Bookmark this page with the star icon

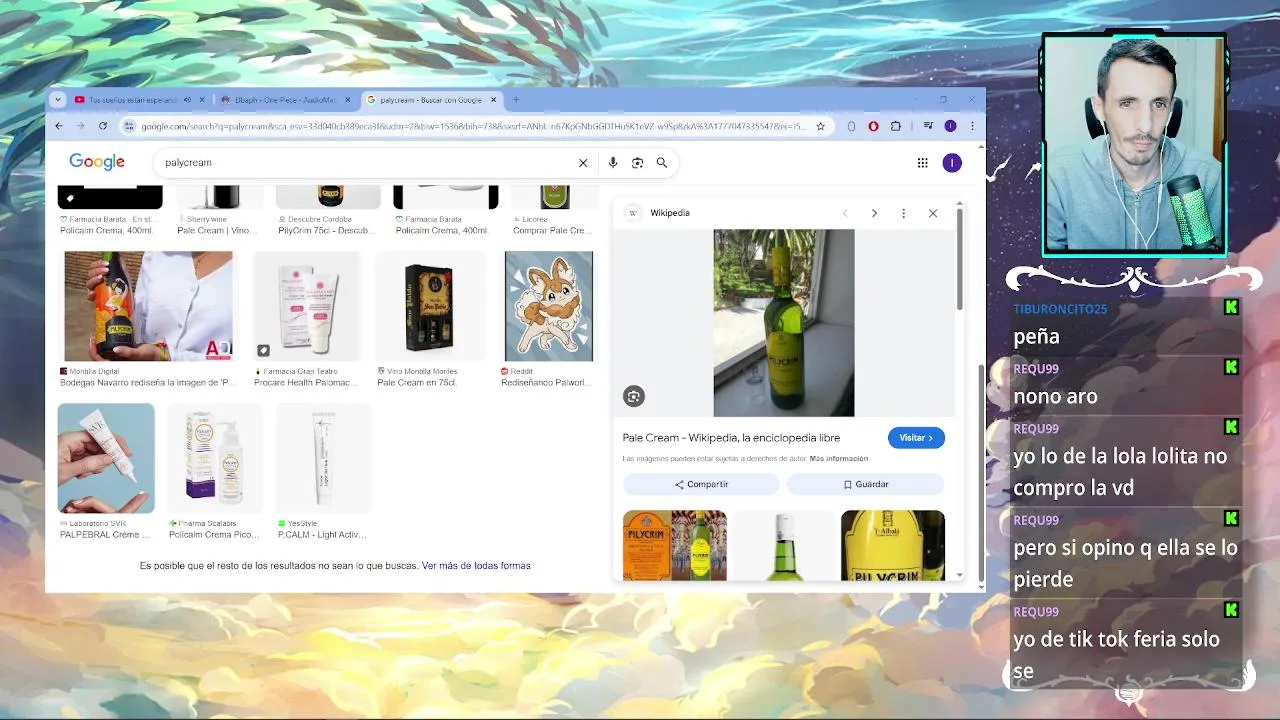pos(820,126)
